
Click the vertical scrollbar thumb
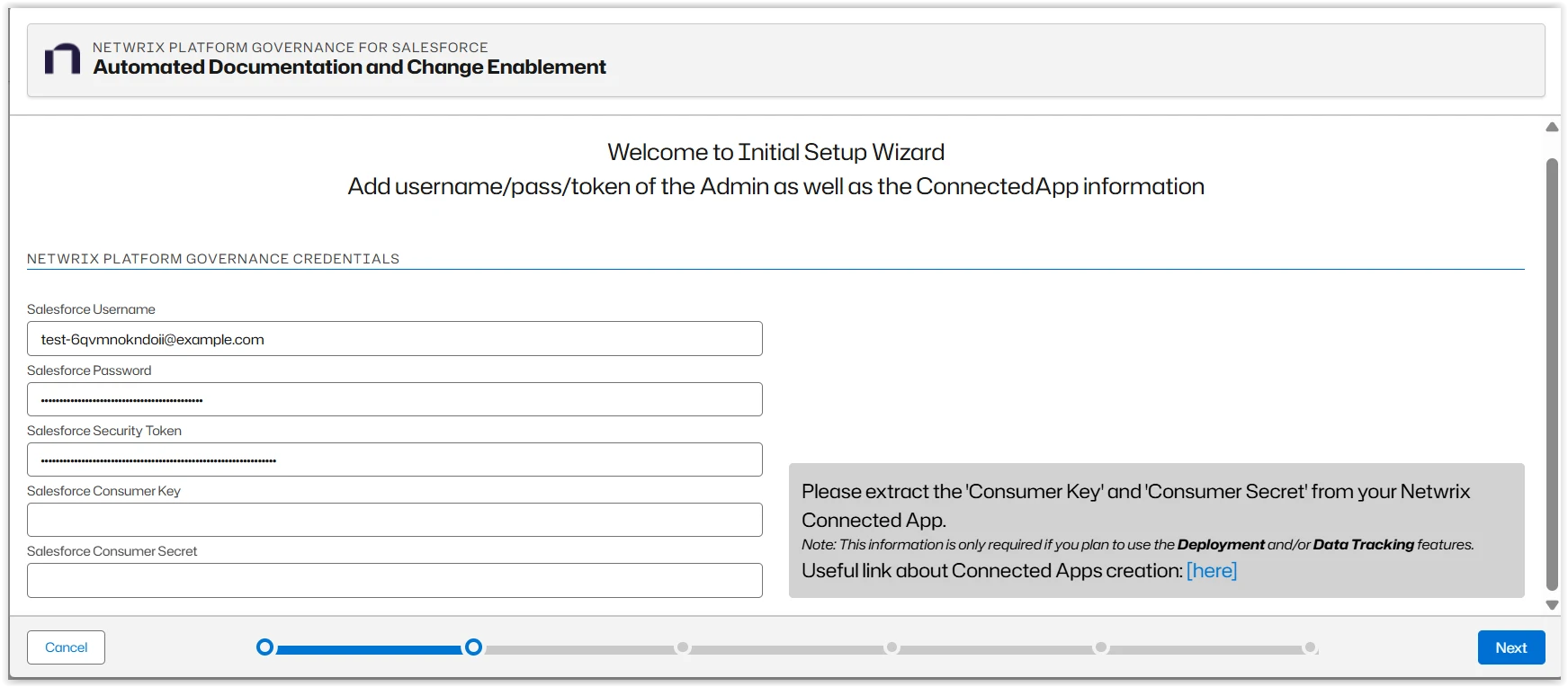click(1552, 374)
